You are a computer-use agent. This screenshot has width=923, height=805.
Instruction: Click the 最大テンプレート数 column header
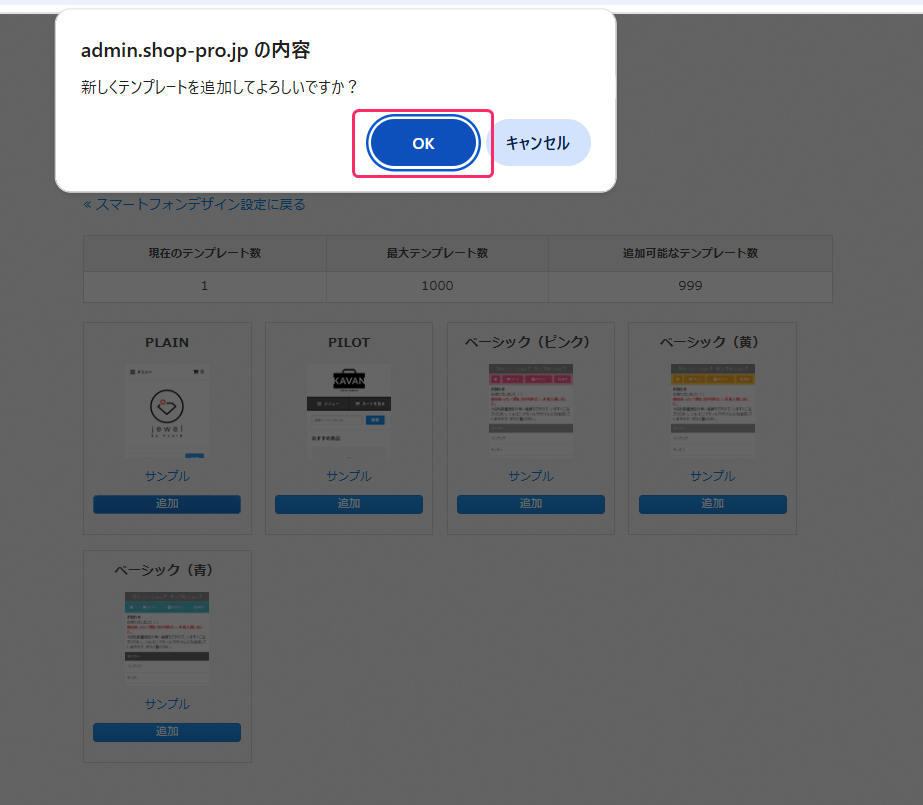point(437,253)
